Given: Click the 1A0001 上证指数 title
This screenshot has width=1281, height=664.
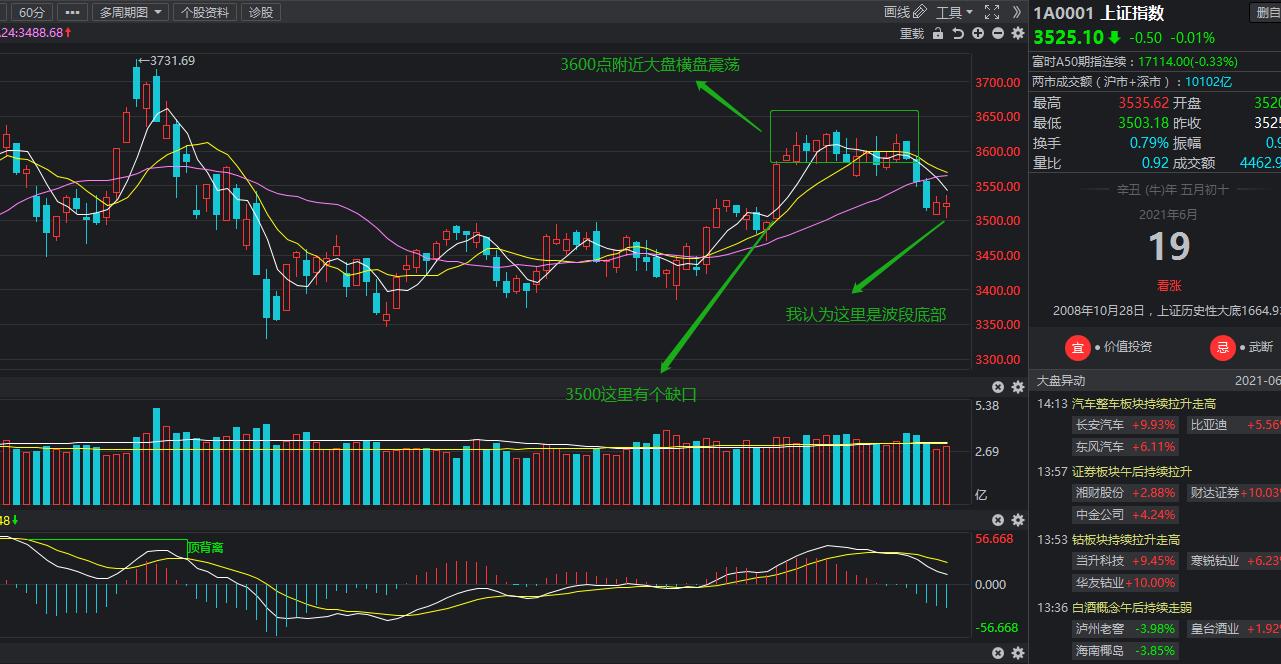Looking at the screenshot, I should click(1098, 13).
